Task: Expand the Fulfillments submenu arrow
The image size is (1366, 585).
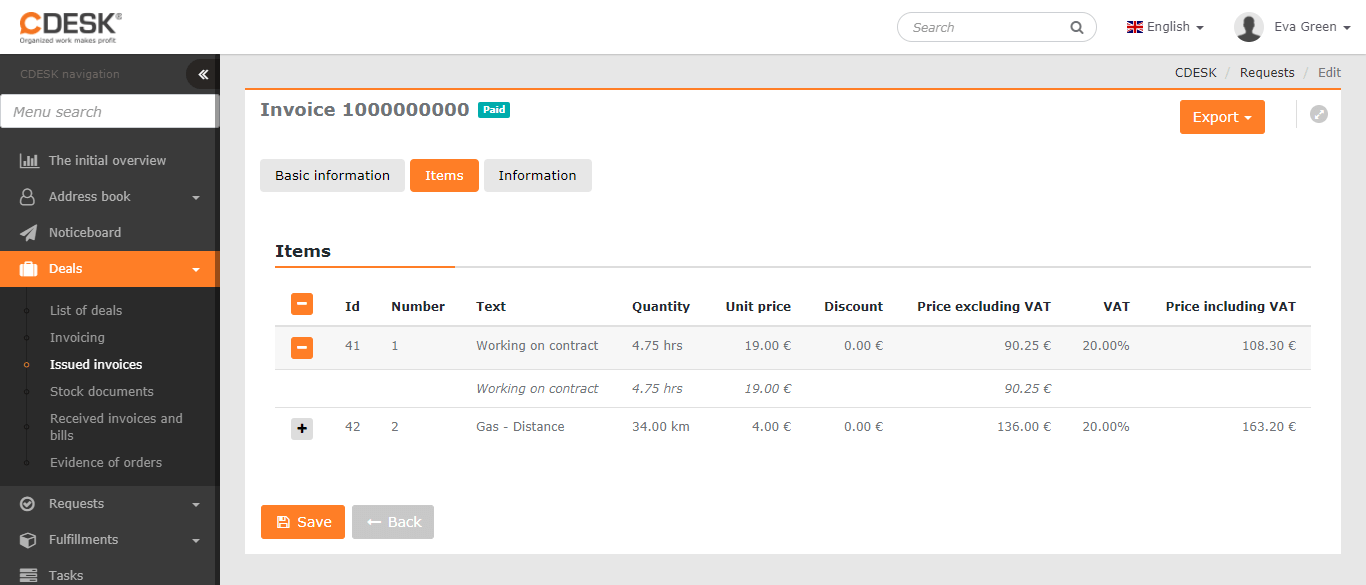Action: point(196,541)
